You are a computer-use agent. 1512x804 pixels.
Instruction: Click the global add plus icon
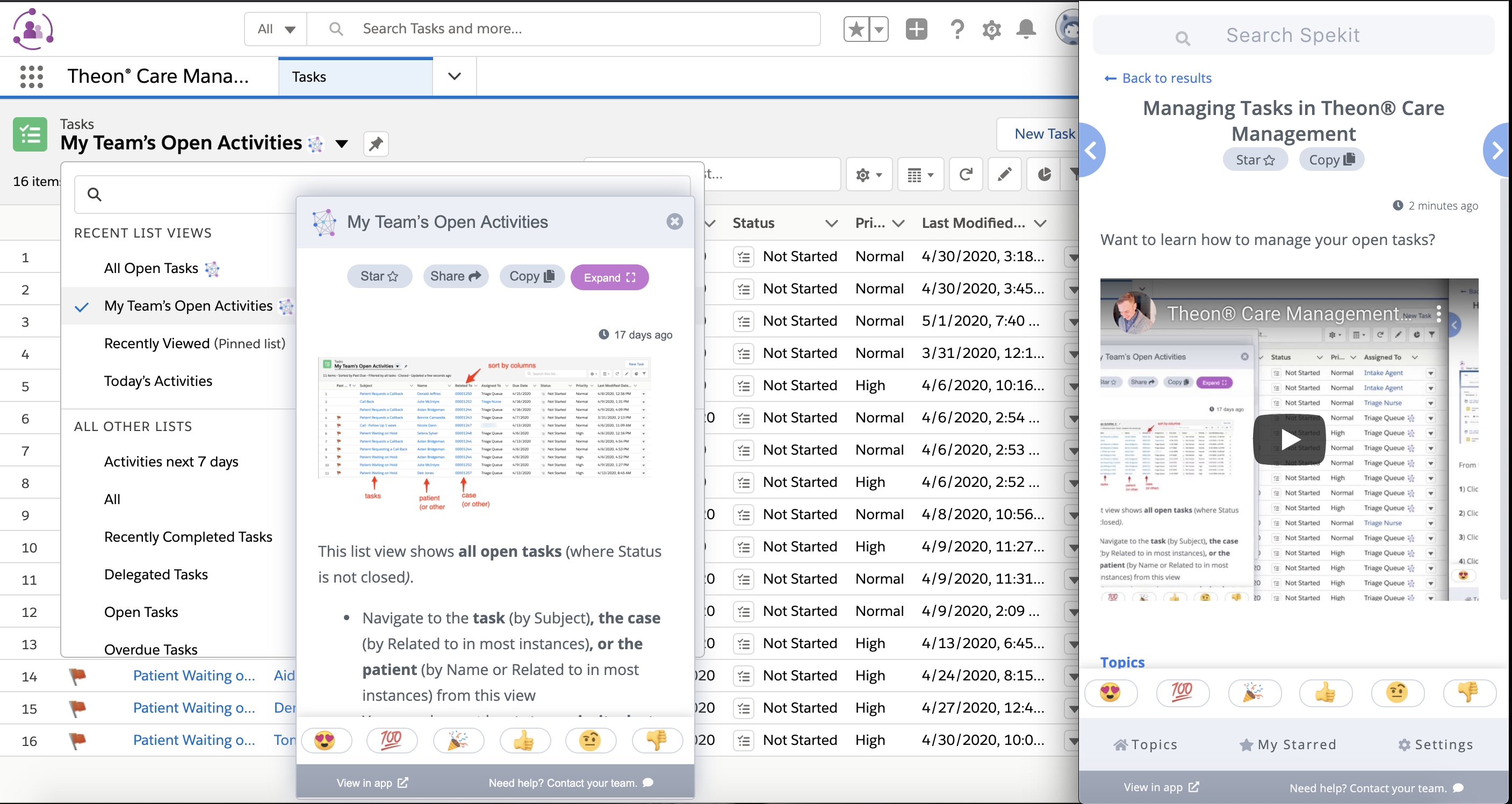click(x=916, y=30)
